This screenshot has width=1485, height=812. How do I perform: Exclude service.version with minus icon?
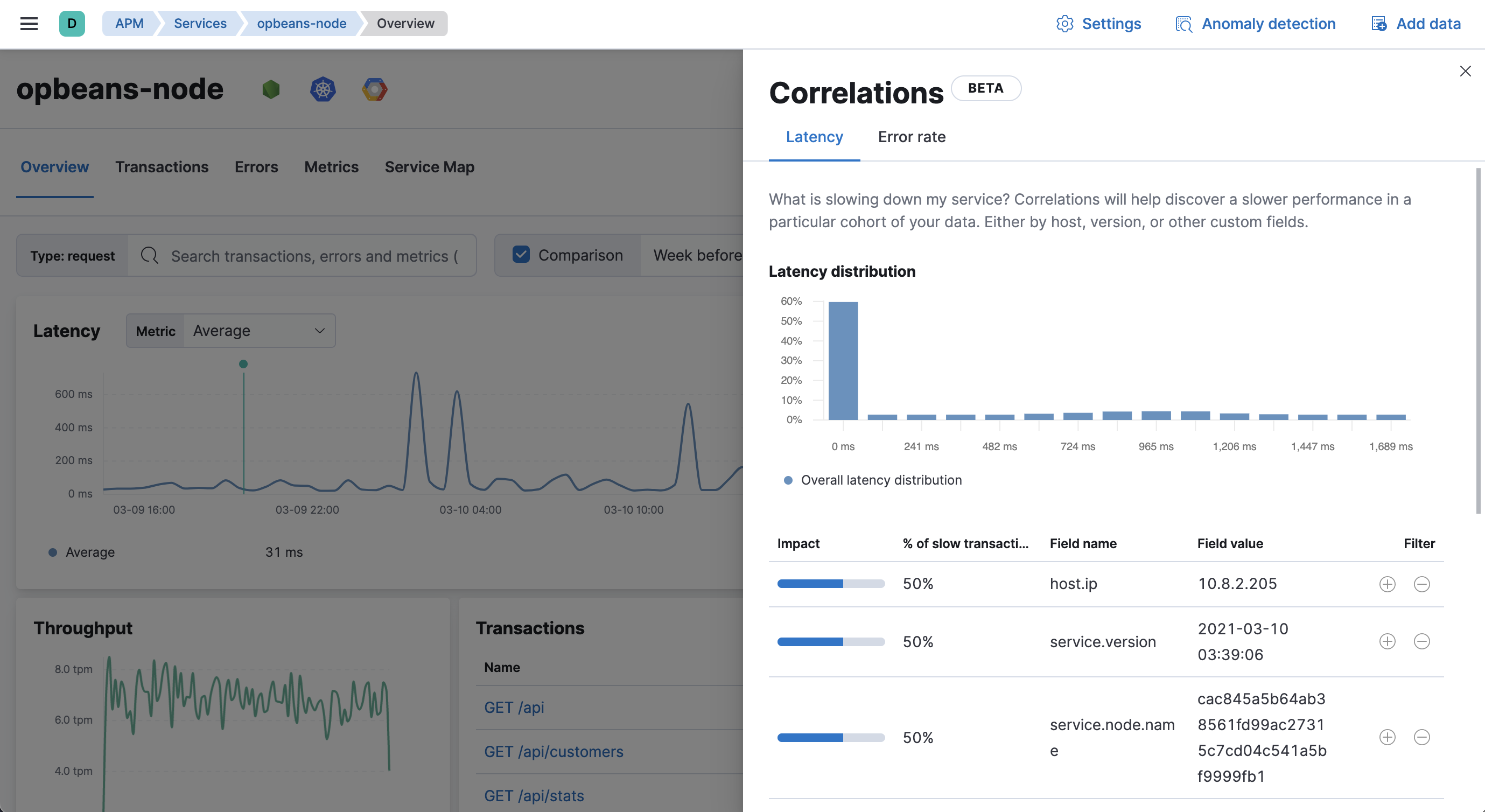click(1421, 641)
